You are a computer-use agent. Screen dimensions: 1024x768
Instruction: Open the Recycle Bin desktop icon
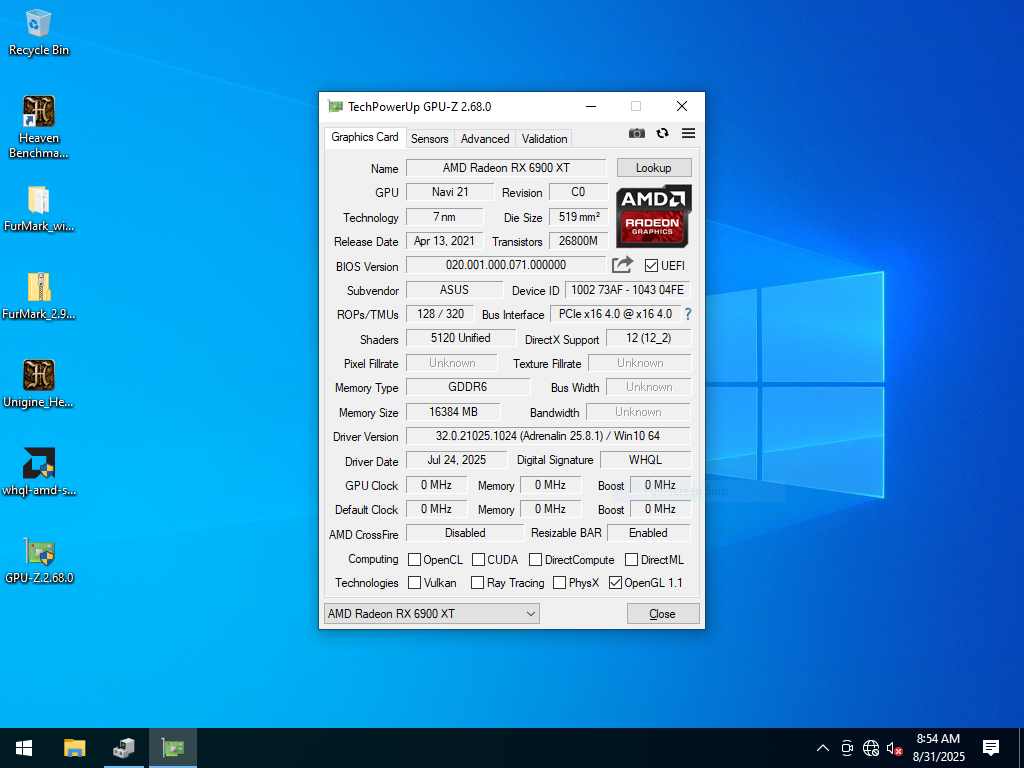pos(39,33)
